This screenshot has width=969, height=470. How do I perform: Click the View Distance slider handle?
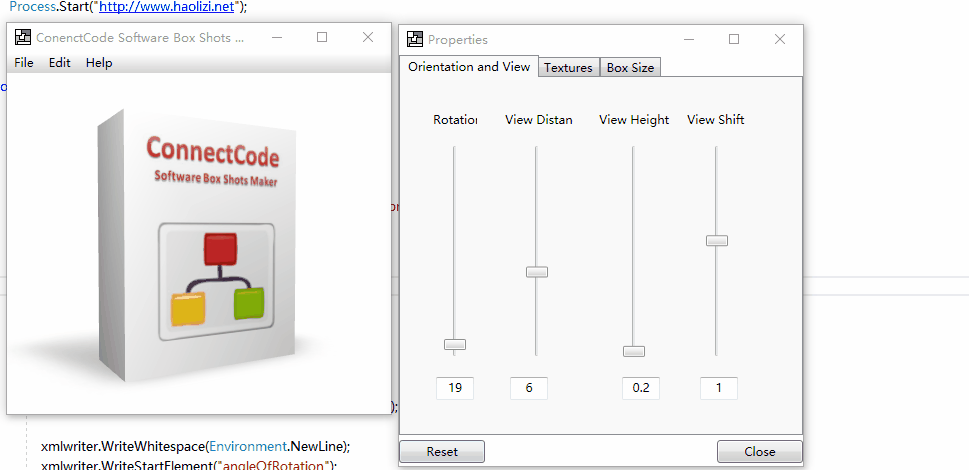pos(536,272)
